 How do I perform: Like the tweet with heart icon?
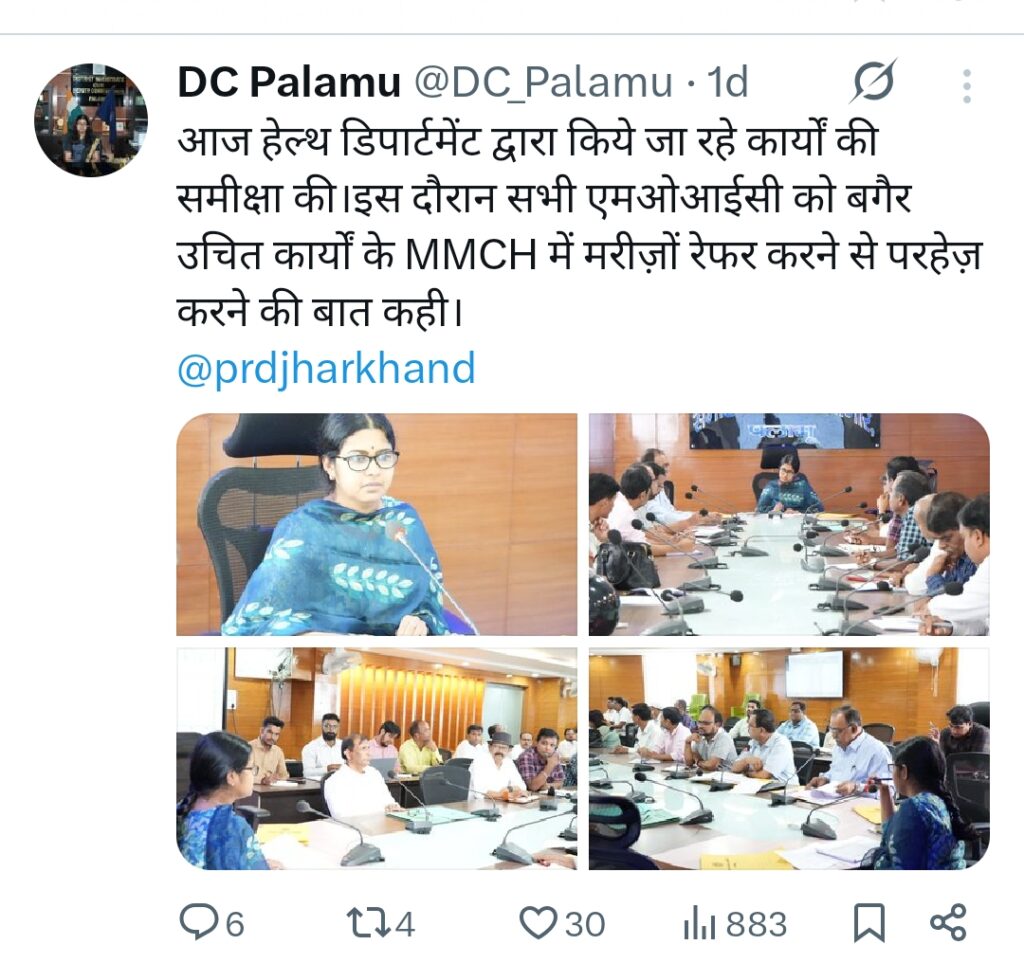click(537, 923)
